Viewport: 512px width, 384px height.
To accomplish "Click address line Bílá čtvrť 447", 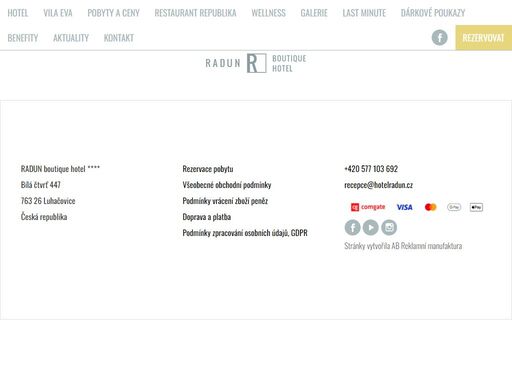I will 41,185.
